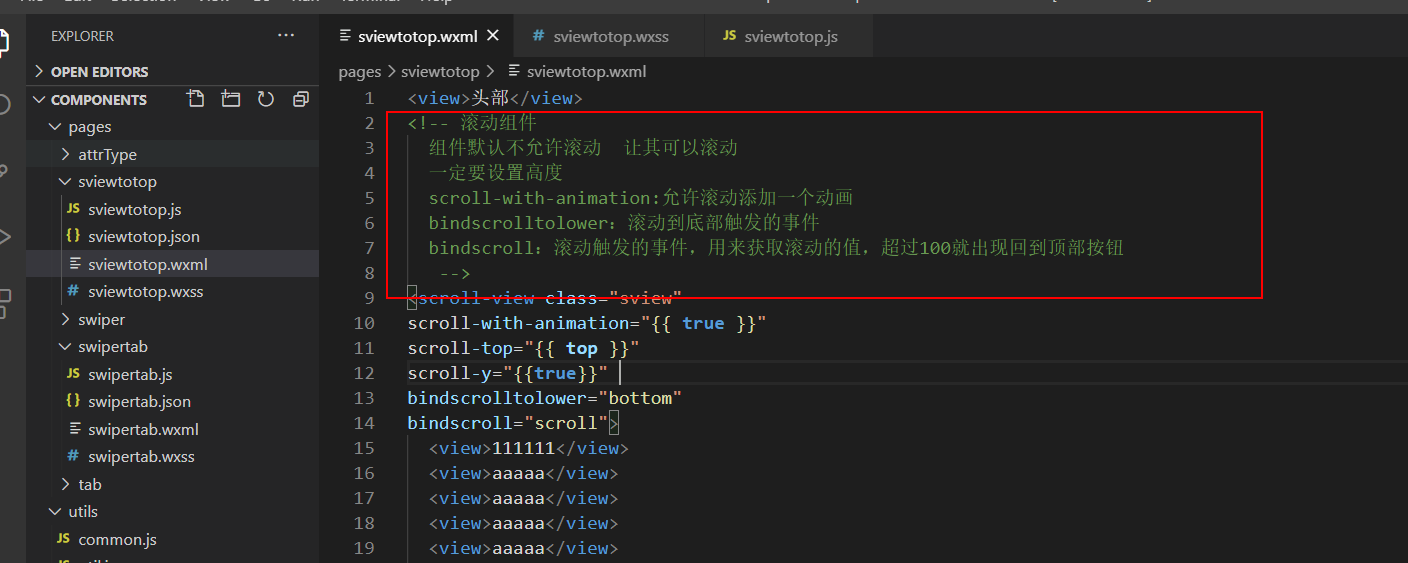
Task: Click the New File icon in COMPONENTS header
Action: (x=196, y=99)
